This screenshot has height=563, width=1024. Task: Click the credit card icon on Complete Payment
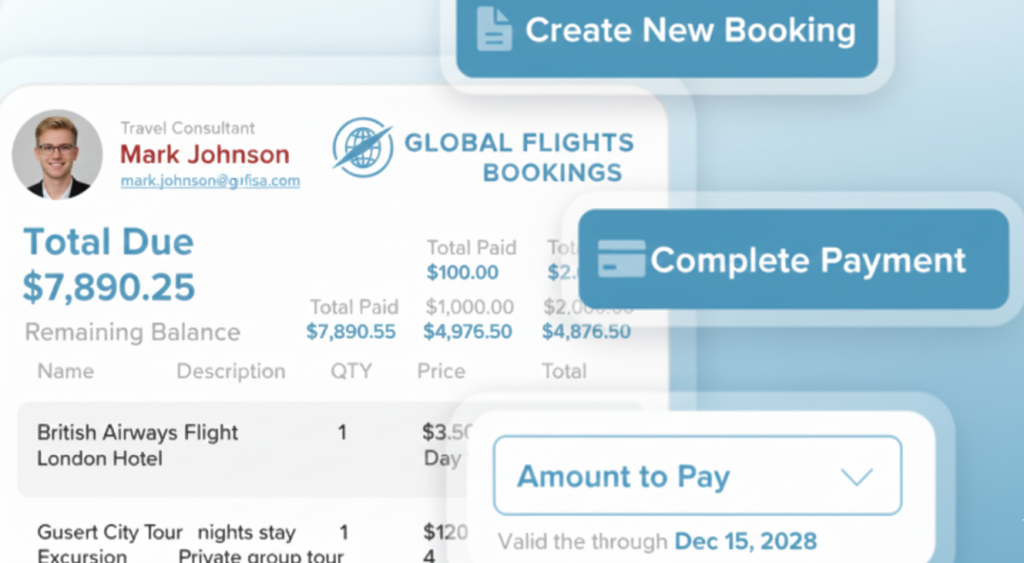click(x=621, y=259)
